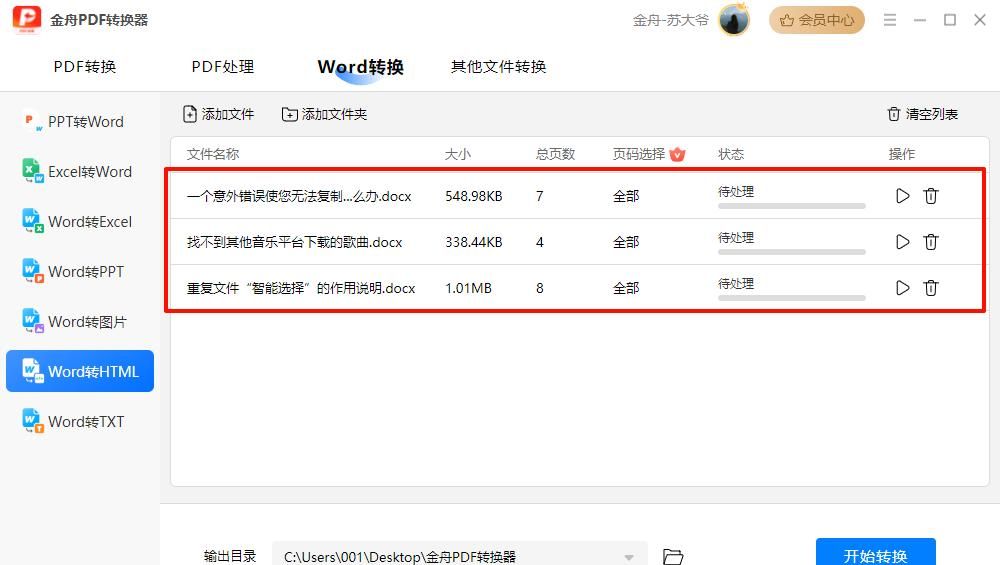
Task: Choose Word转PPT in the sidebar
Action: [80, 272]
